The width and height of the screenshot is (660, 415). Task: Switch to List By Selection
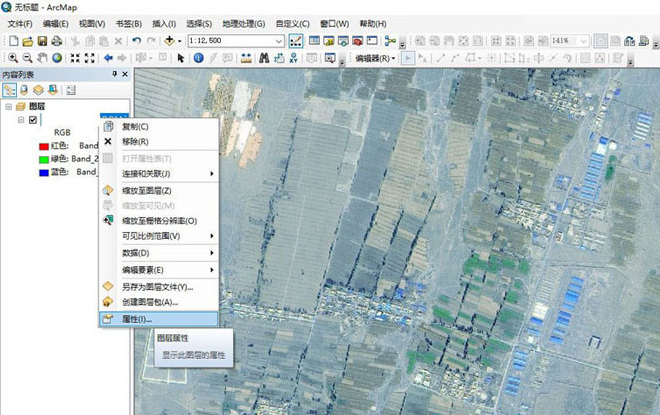53,90
